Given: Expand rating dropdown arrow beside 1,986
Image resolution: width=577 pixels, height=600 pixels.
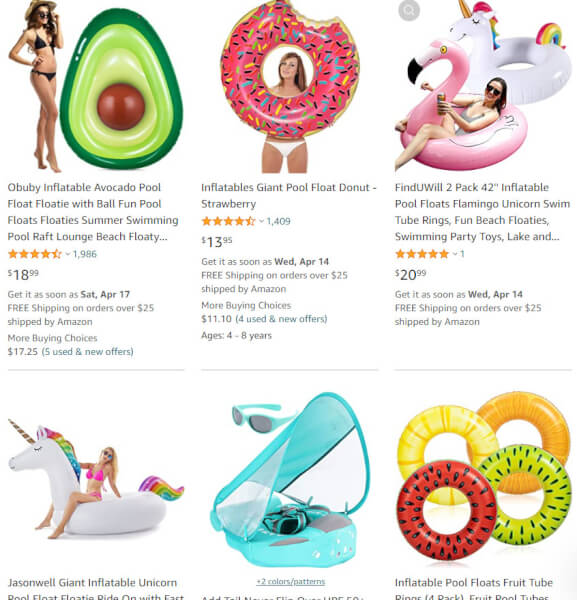Looking at the screenshot, I should 68,254.
